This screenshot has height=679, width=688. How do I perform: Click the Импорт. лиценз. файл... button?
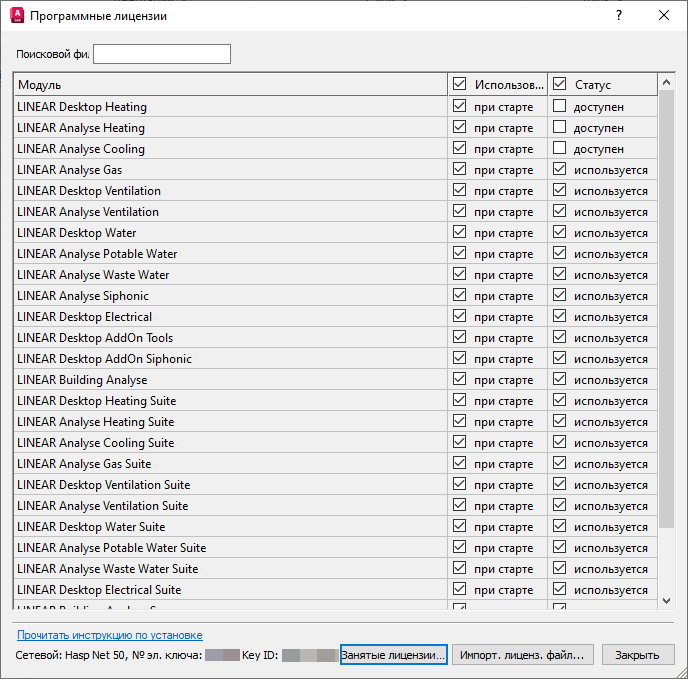point(523,655)
